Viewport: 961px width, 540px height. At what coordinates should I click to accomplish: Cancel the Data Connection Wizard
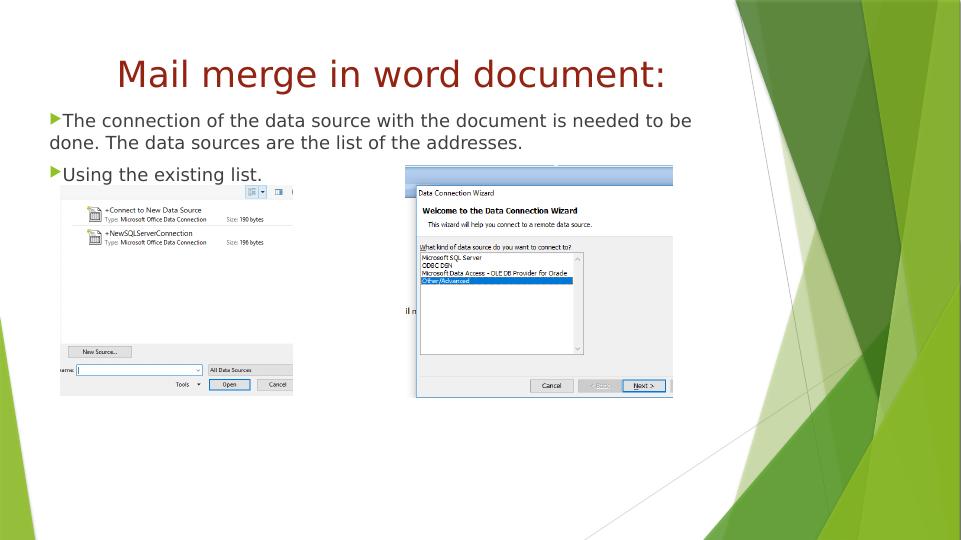[551, 386]
